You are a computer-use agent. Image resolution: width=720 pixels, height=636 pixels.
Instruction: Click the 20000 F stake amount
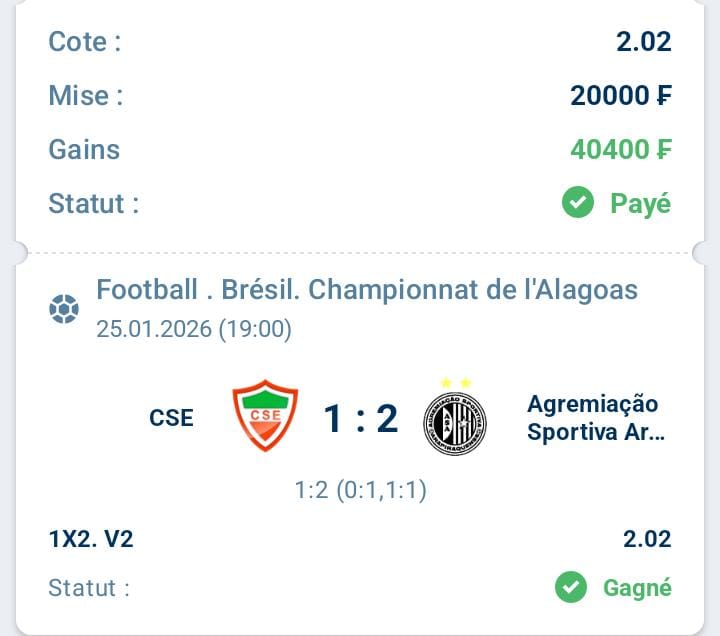coord(620,95)
